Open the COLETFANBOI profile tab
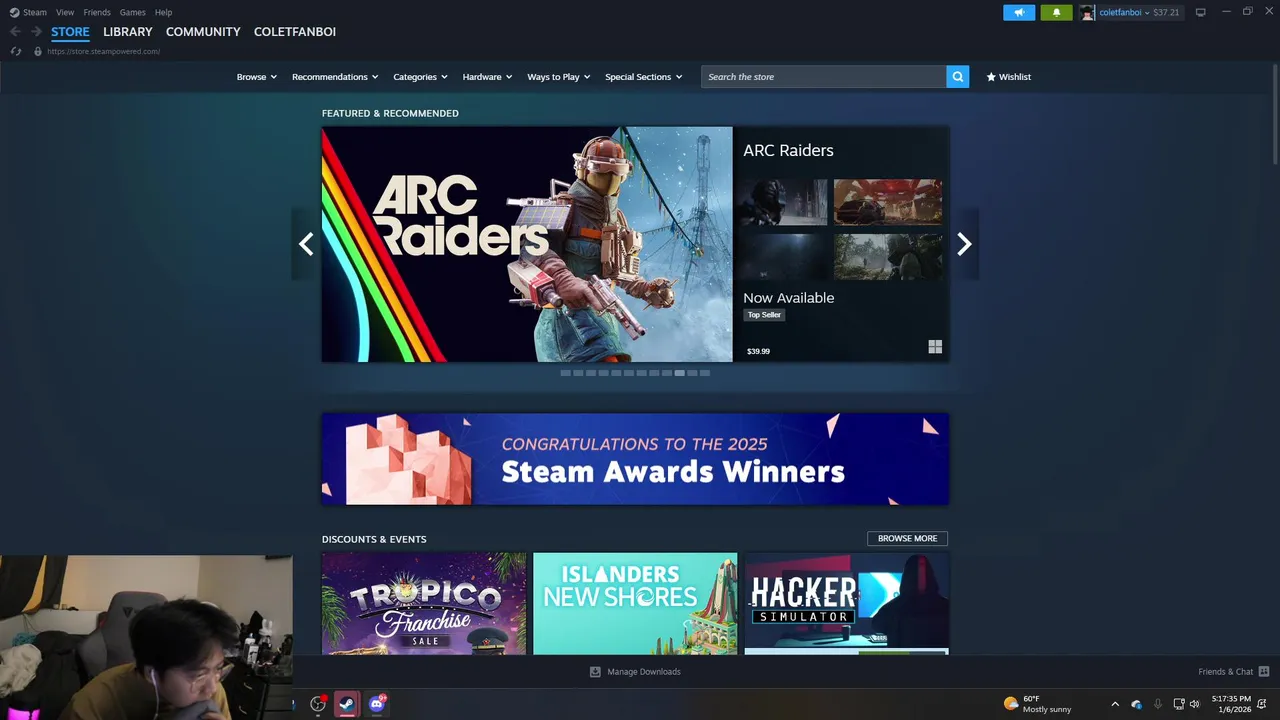 pos(295,32)
